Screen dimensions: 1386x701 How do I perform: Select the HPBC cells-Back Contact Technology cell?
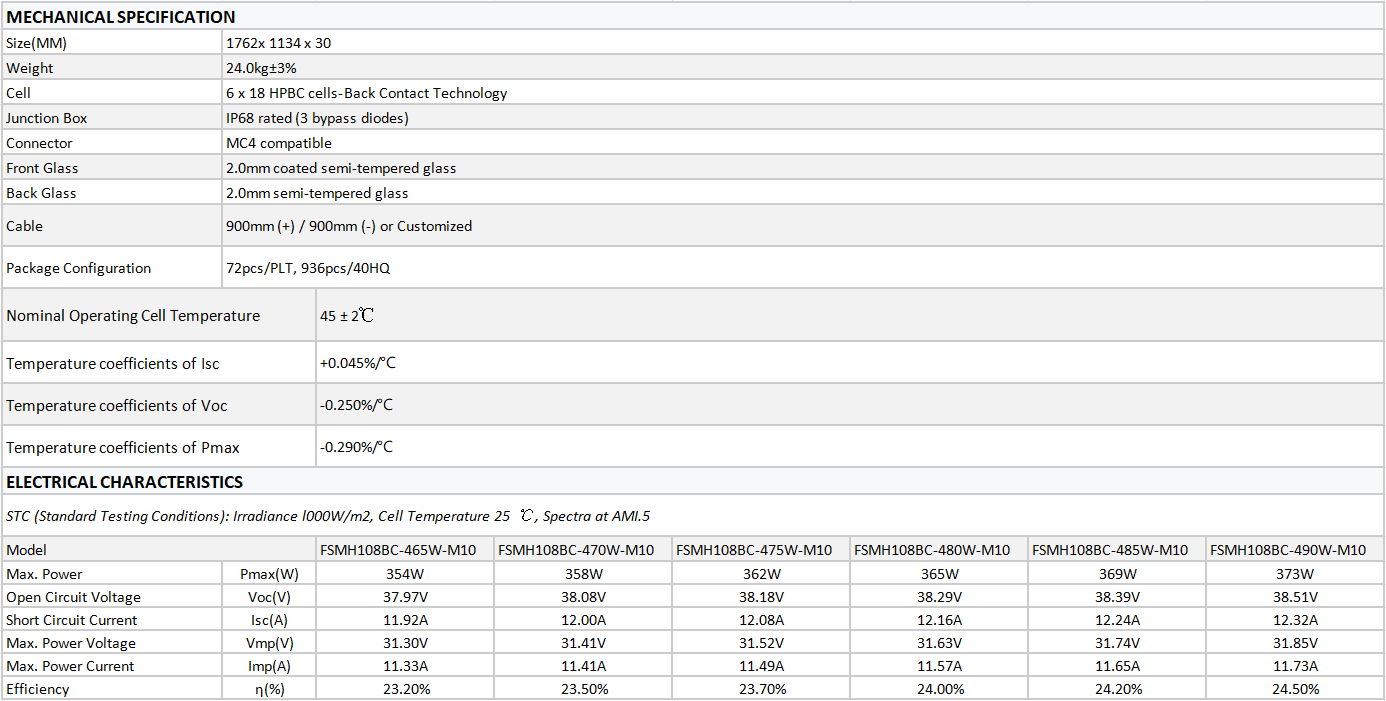(367, 93)
